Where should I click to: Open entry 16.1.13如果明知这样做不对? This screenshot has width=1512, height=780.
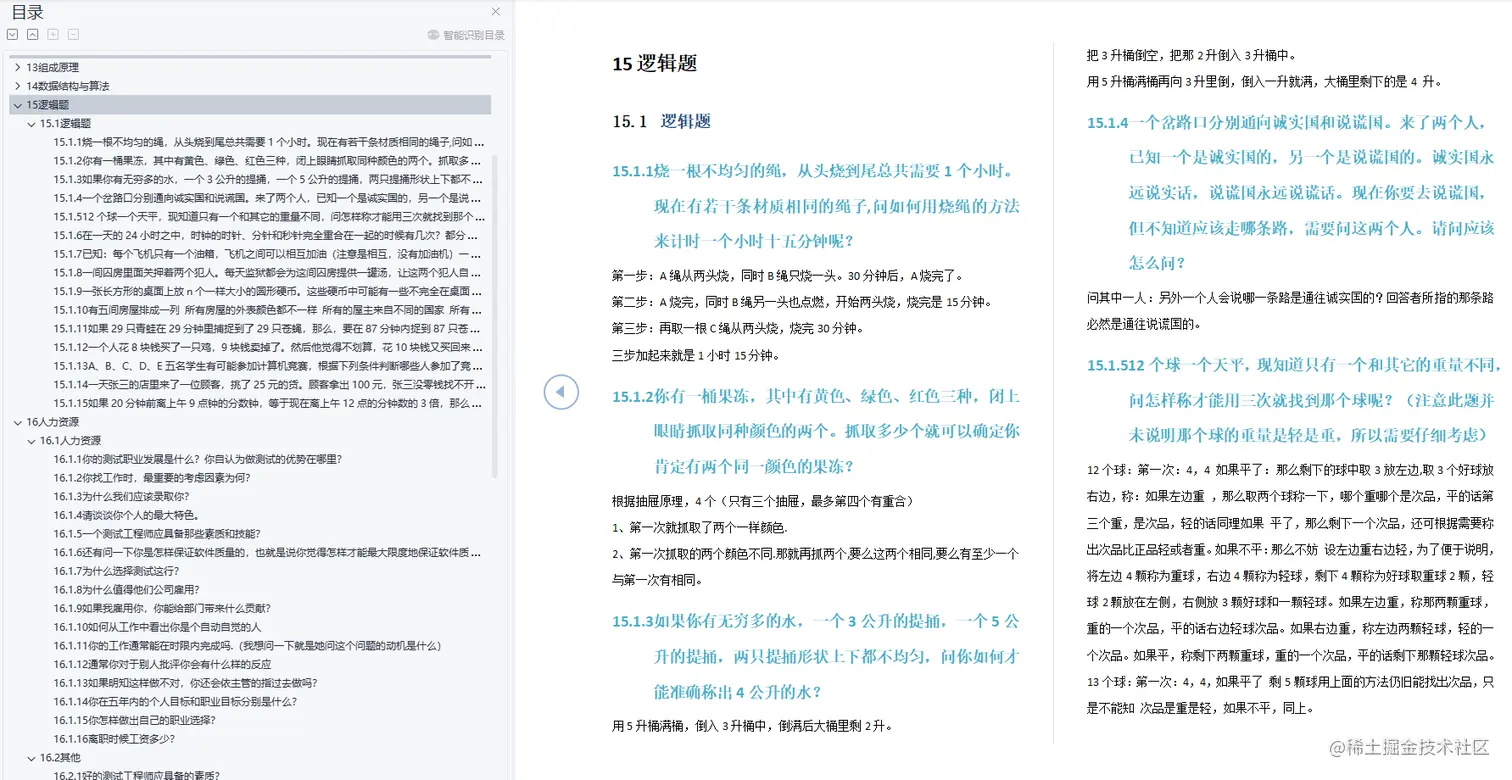click(x=187, y=683)
